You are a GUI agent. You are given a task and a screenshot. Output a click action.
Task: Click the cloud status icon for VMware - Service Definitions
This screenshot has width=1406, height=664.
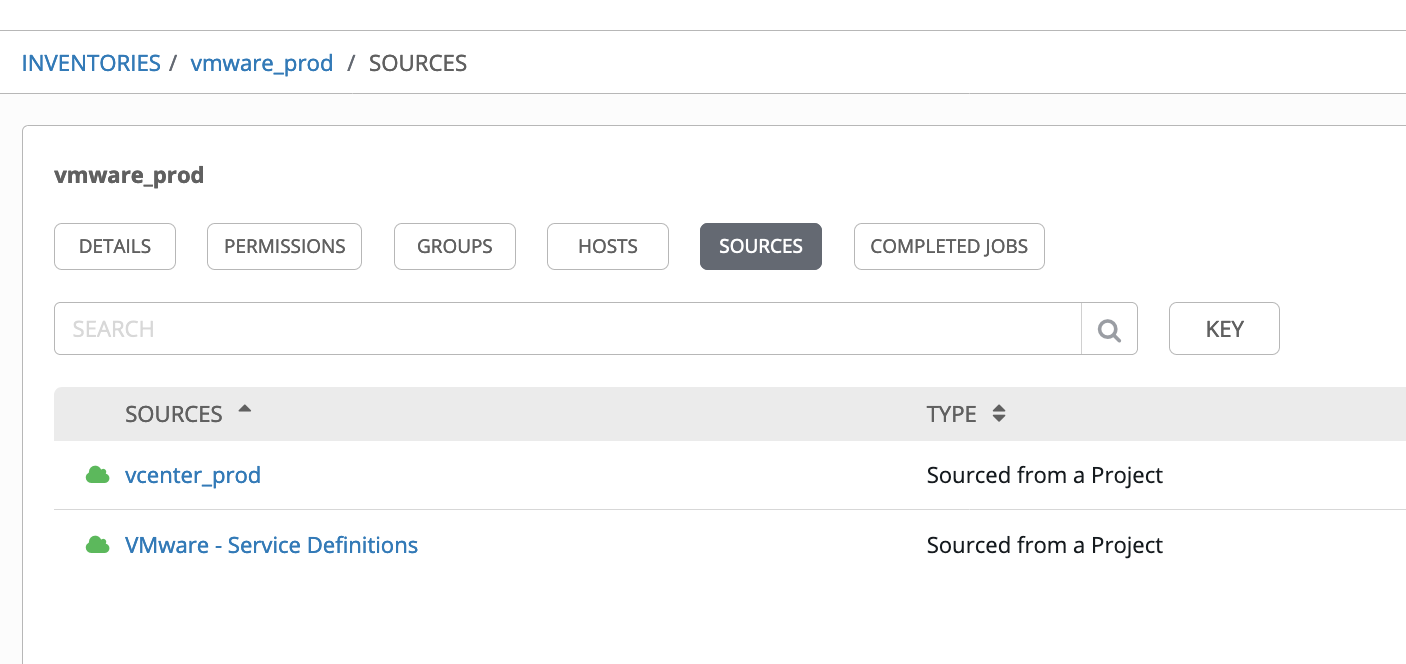(97, 545)
